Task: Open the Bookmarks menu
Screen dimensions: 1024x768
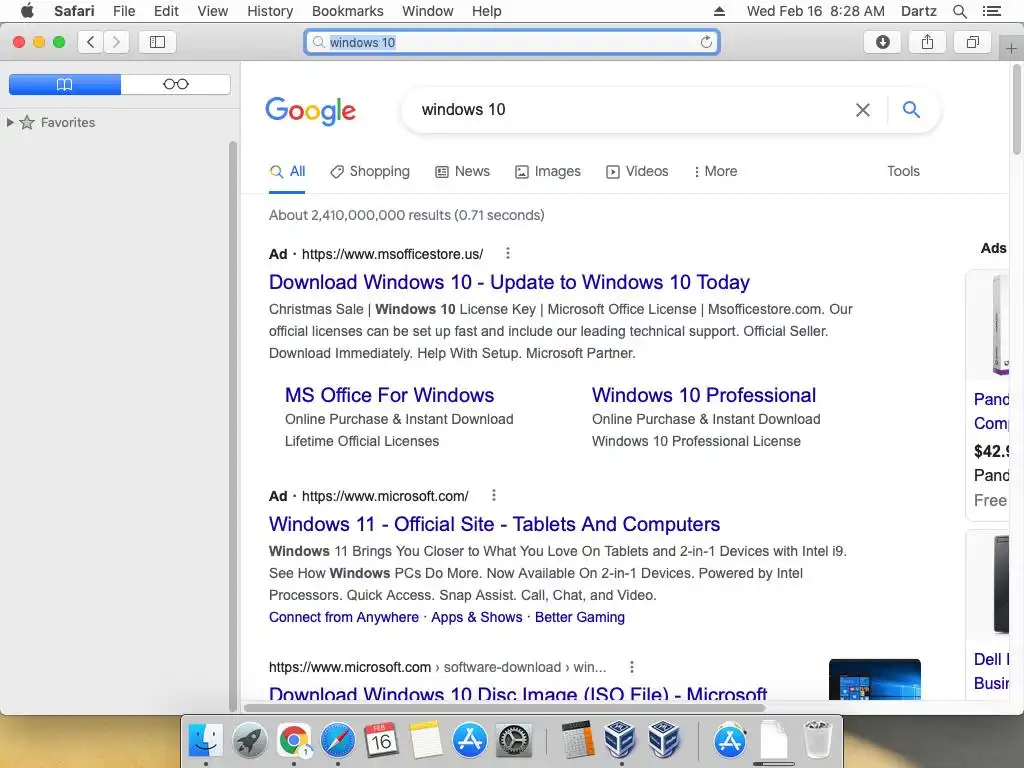Action: click(347, 11)
